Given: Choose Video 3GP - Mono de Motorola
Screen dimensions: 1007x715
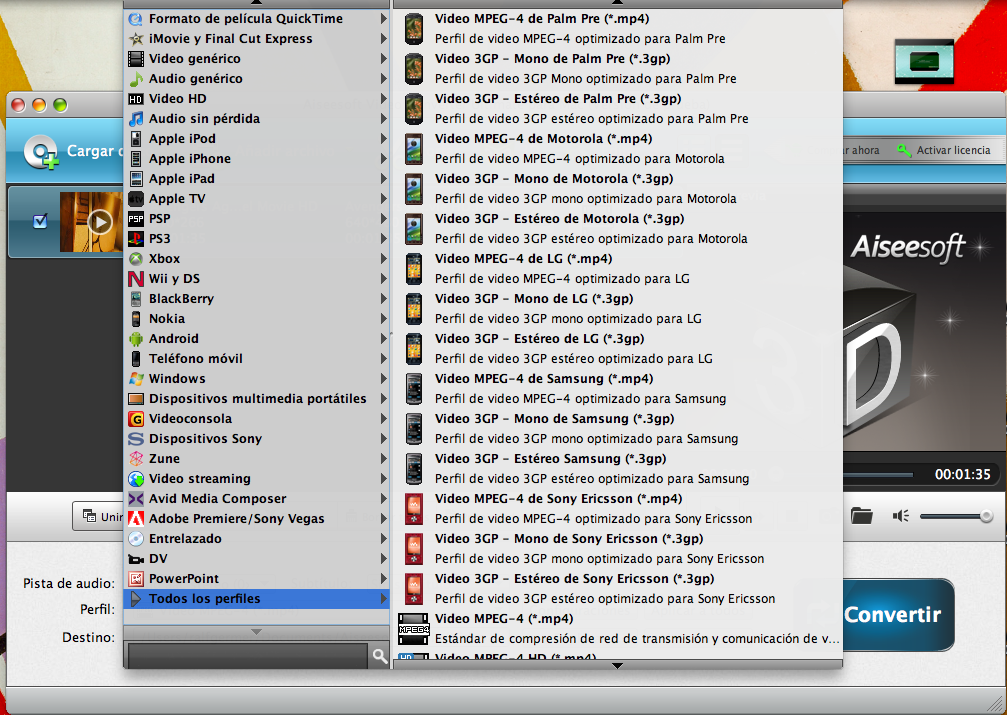Looking at the screenshot, I should coord(617,189).
